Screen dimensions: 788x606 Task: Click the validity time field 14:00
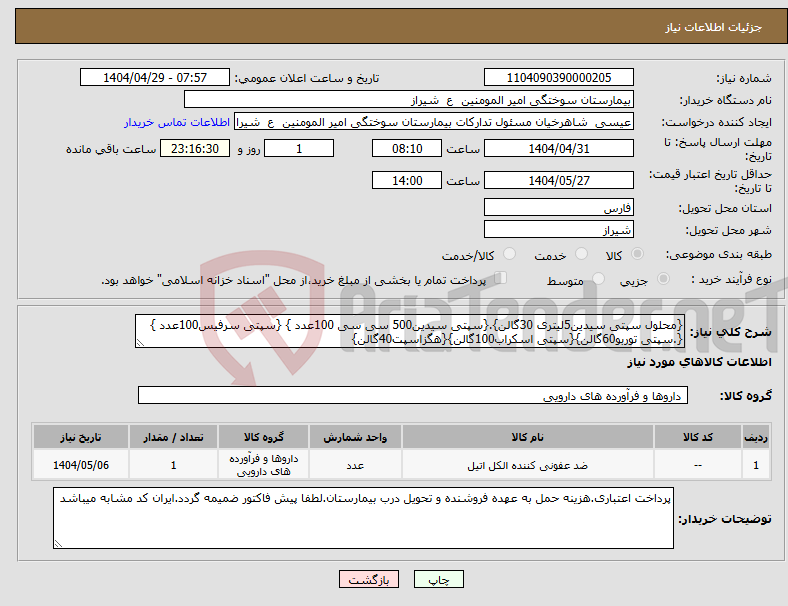coord(407,180)
